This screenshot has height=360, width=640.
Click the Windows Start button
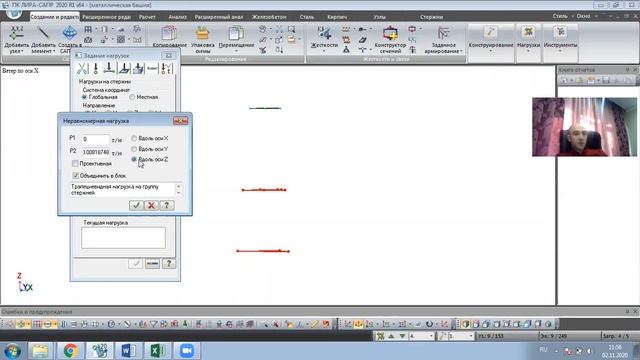(x=12, y=351)
